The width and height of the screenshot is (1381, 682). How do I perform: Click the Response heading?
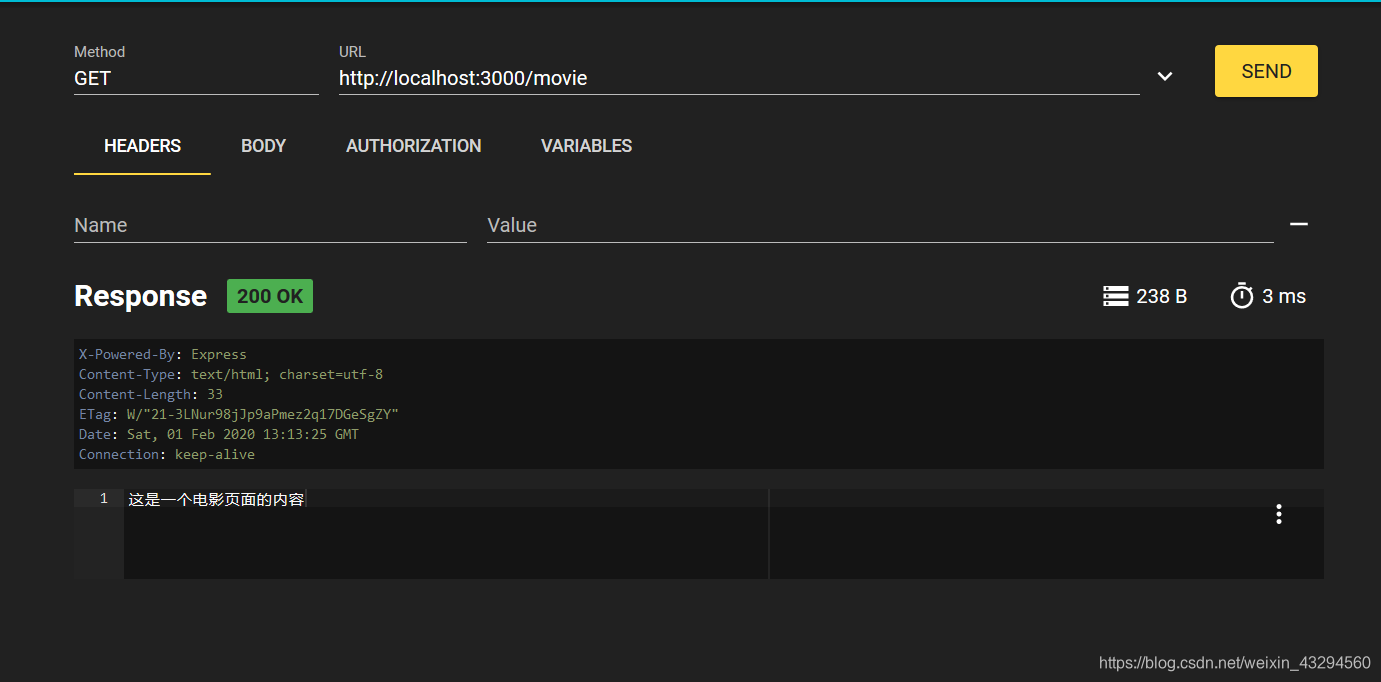tap(141, 296)
